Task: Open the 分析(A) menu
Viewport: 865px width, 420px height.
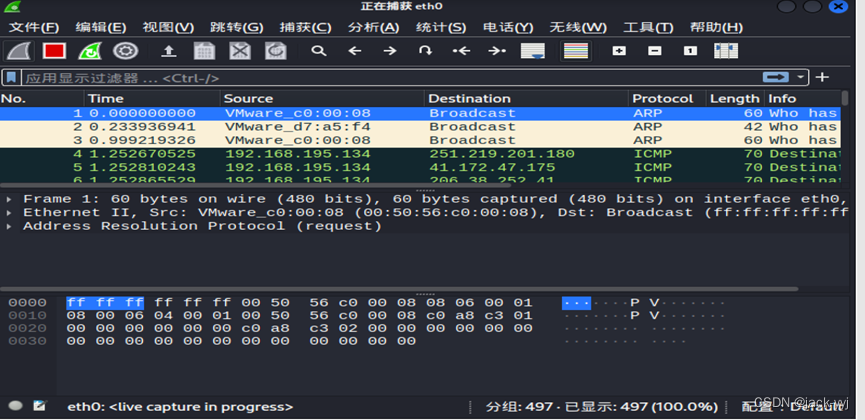Action: 373,28
